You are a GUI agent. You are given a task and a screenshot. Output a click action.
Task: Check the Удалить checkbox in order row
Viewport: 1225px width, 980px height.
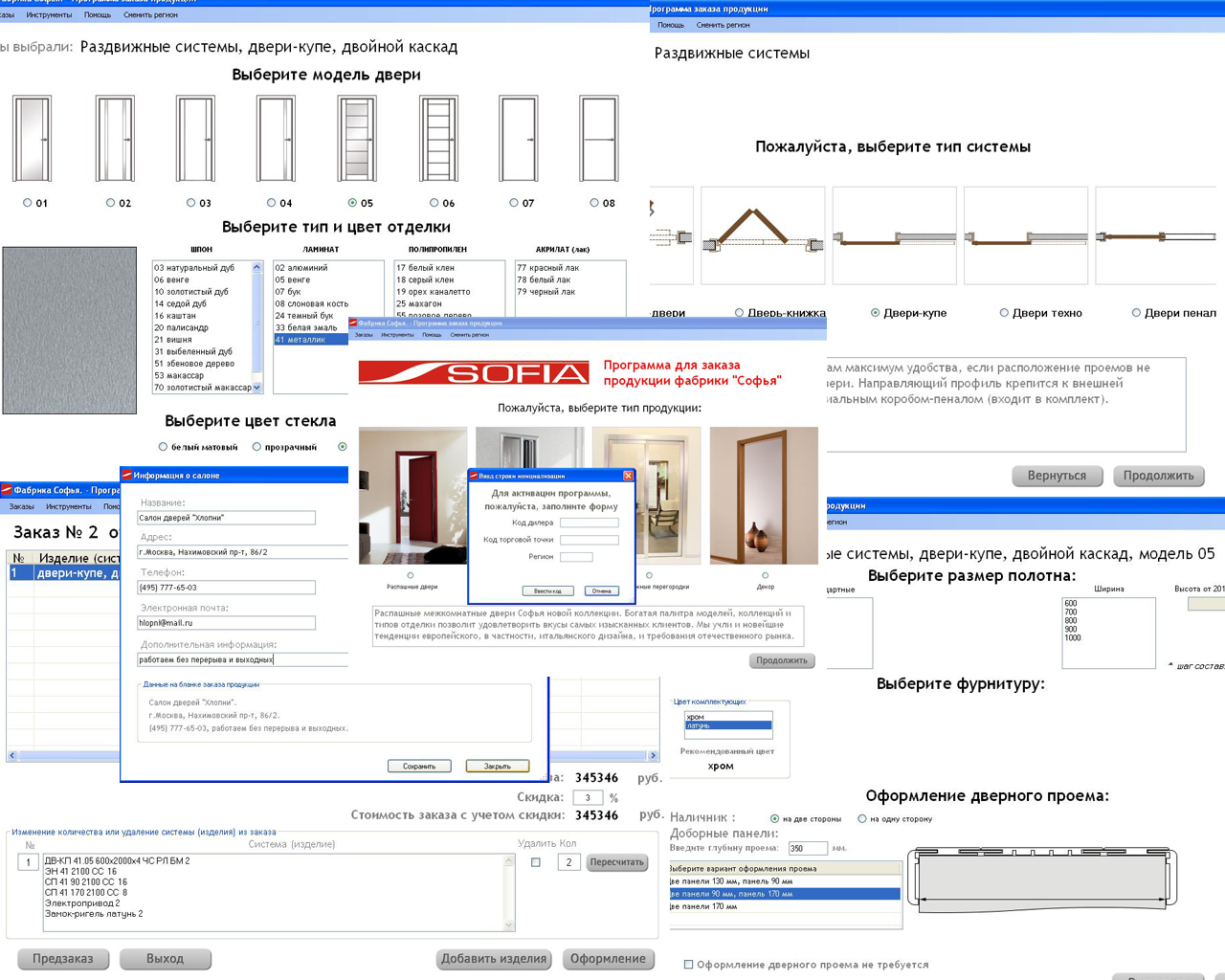point(536,862)
